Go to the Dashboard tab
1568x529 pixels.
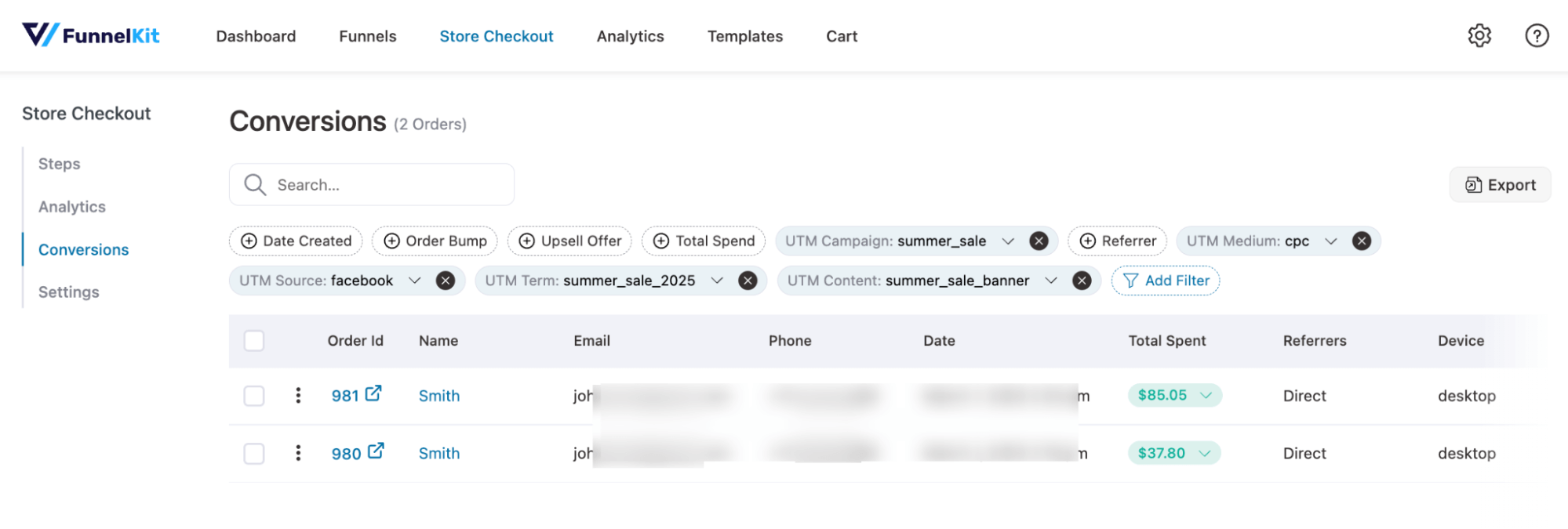pyautogui.click(x=256, y=36)
